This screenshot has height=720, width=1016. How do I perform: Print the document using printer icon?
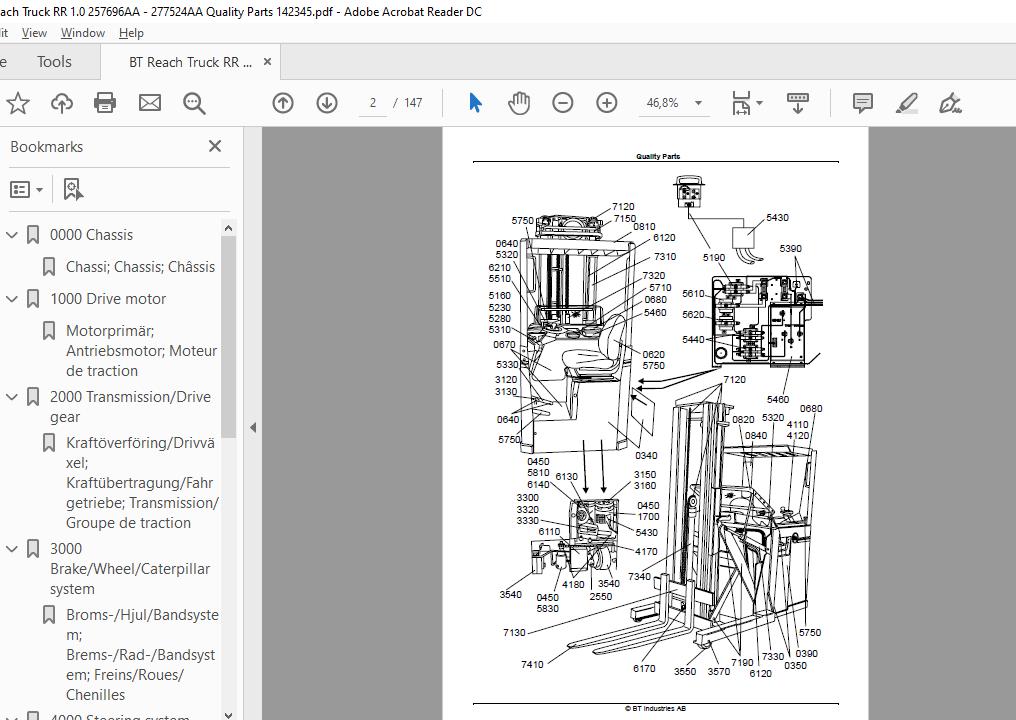click(x=105, y=103)
